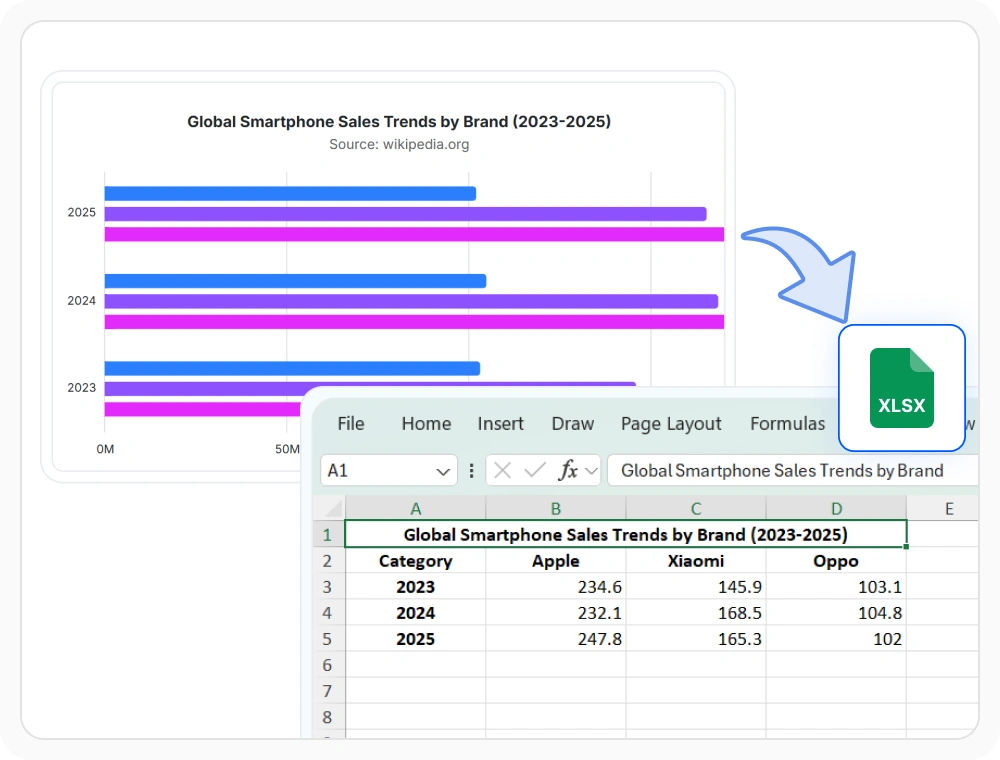This screenshot has height=760, width=1000.
Task: Click the Category header cell
Action: [415, 560]
